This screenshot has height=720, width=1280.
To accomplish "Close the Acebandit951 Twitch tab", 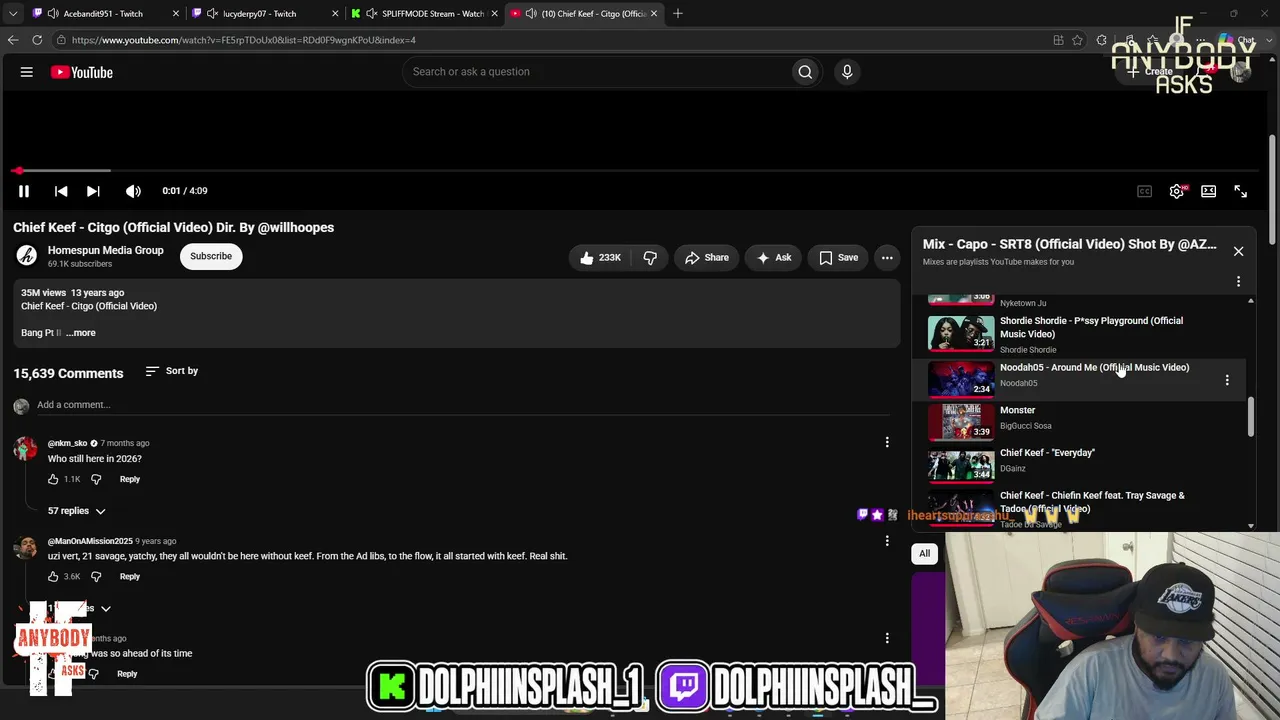I will tap(176, 14).
